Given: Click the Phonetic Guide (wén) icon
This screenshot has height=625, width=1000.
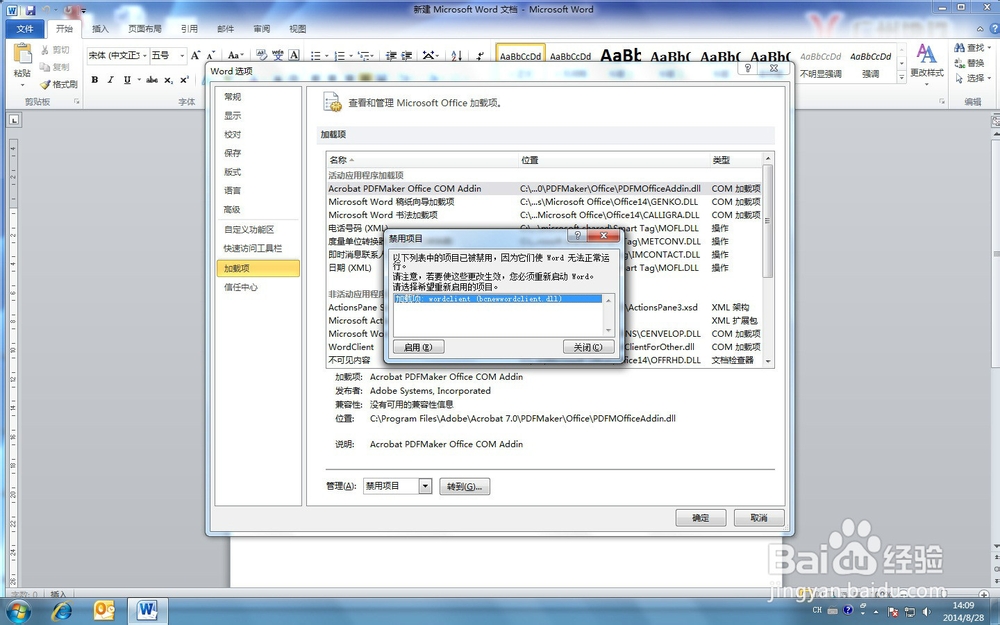Looking at the screenshot, I should (278, 55).
